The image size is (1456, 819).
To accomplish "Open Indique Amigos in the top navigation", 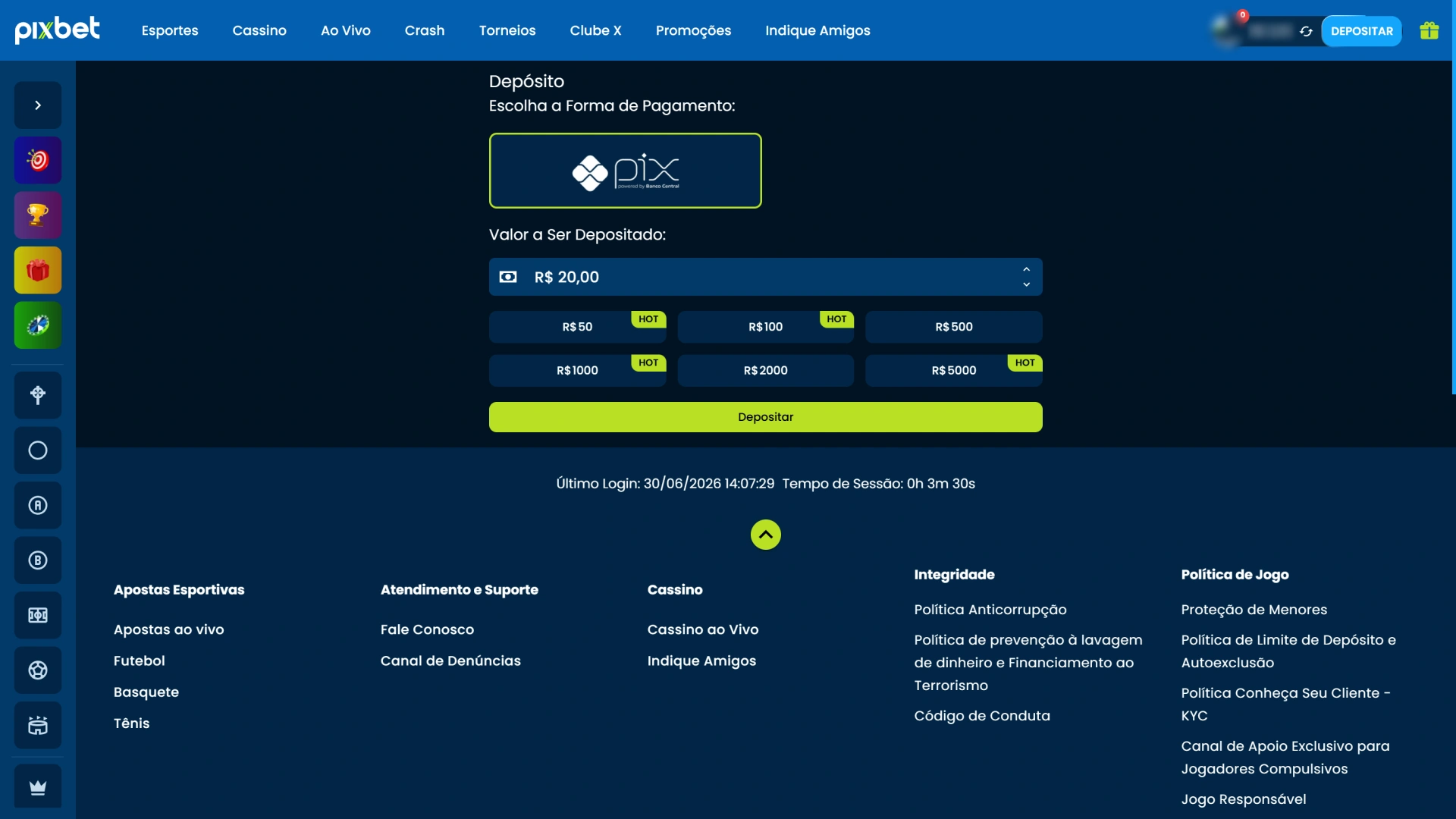I will tap(817, 30).
